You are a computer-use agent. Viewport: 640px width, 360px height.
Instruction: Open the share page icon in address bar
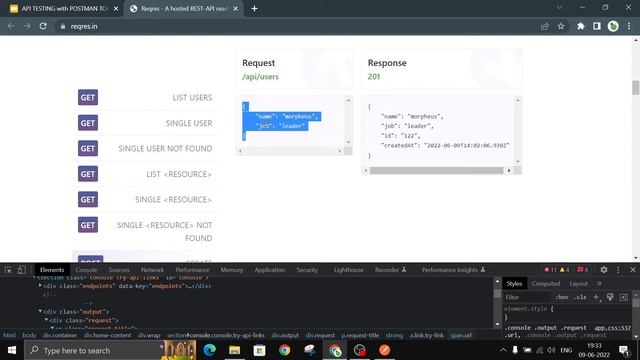544,26
